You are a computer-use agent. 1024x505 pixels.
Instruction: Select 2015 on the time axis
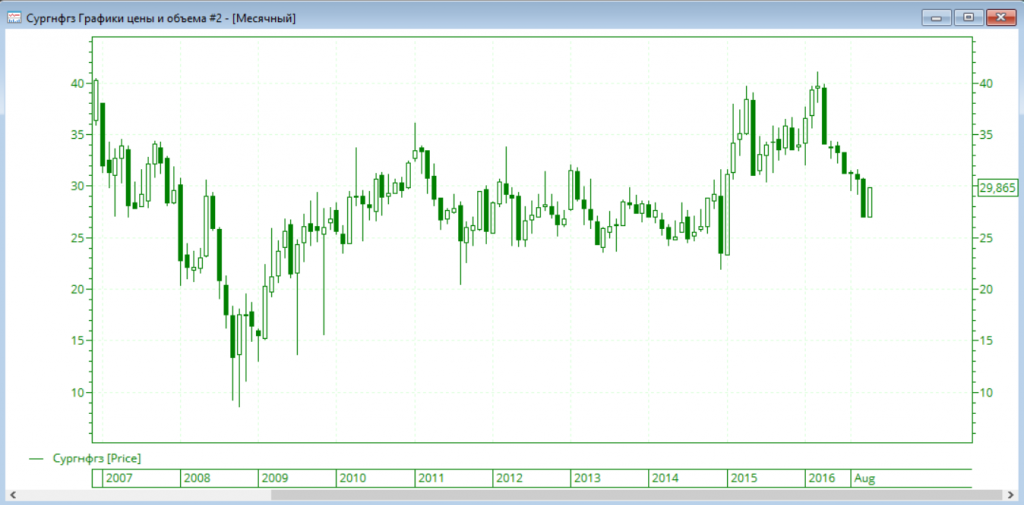[x=744, y=478]
